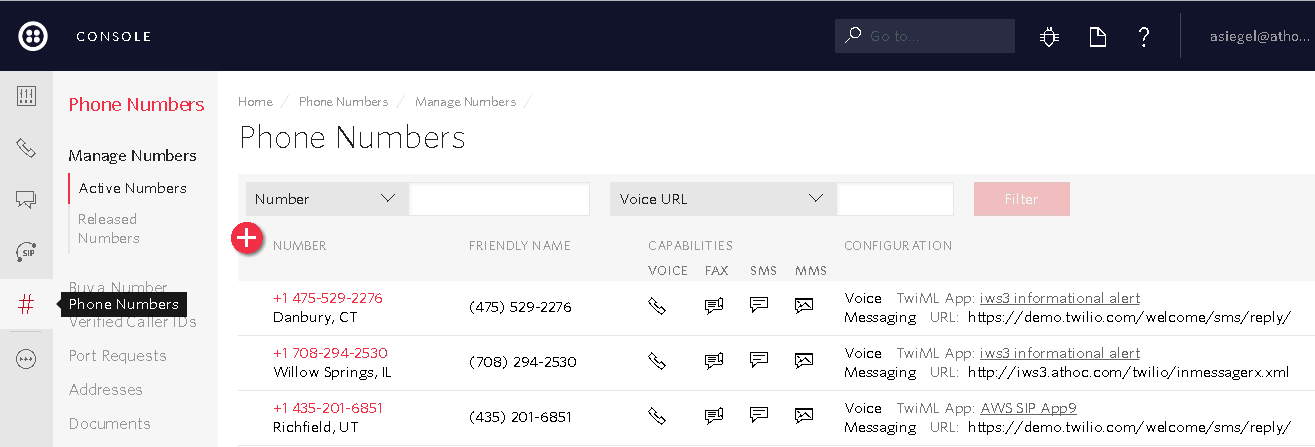Go to Port Requests in the sidebar
The image size is (1315, 447).
[117, 356]
